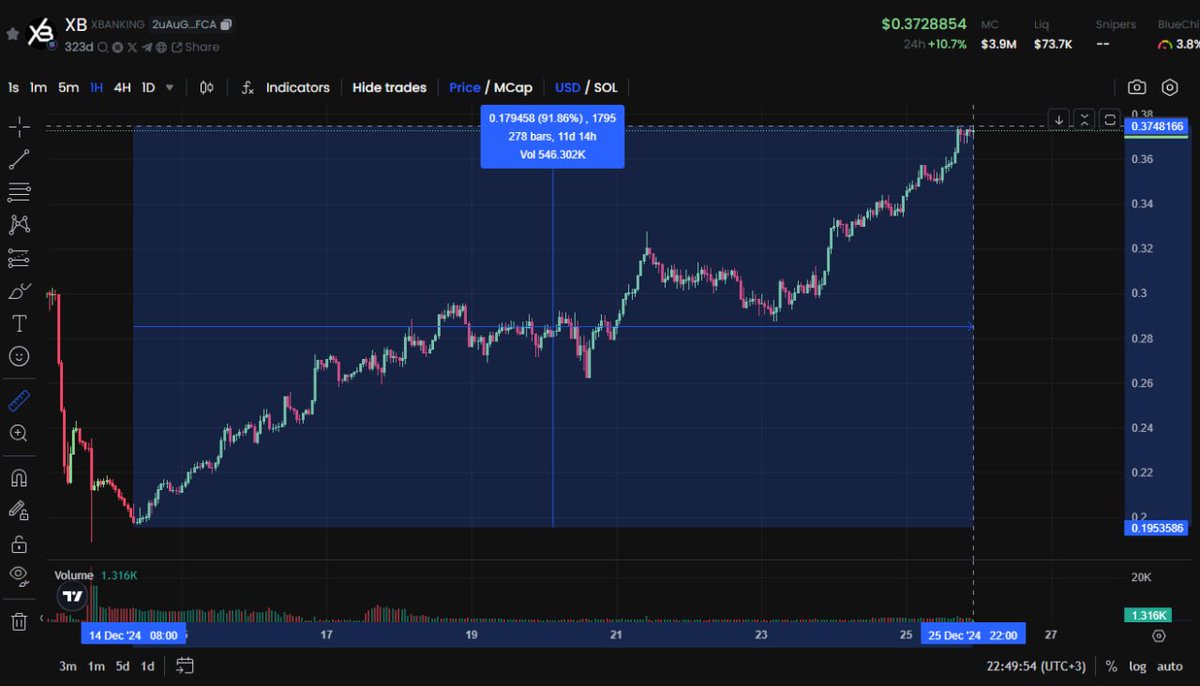Select the Fibonacci retracement tool
Screen dimensions: 1200x686
pos(19,192)
